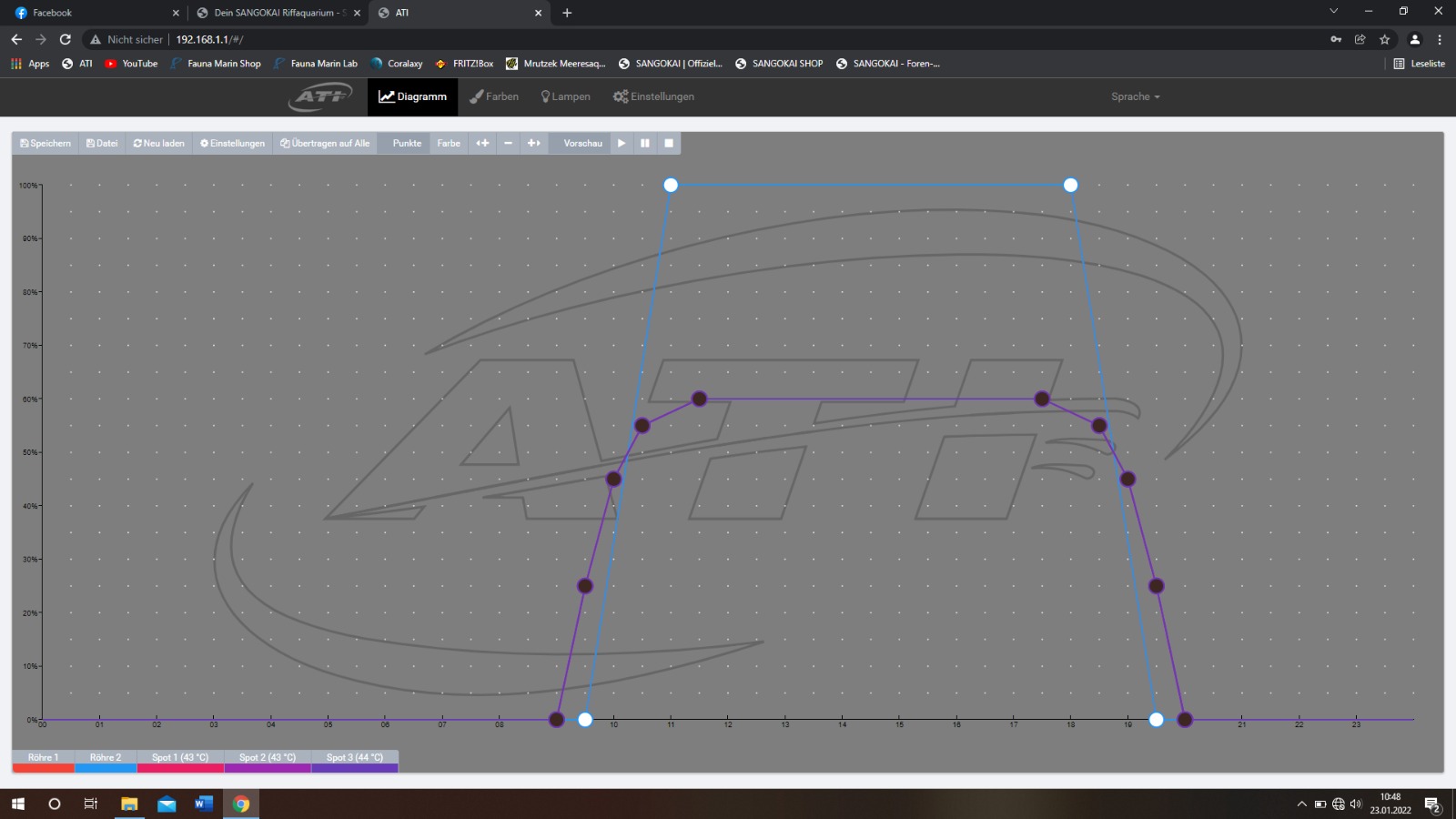
Task: Select the Röhre 2 channel
Action: tap(106, 758)
